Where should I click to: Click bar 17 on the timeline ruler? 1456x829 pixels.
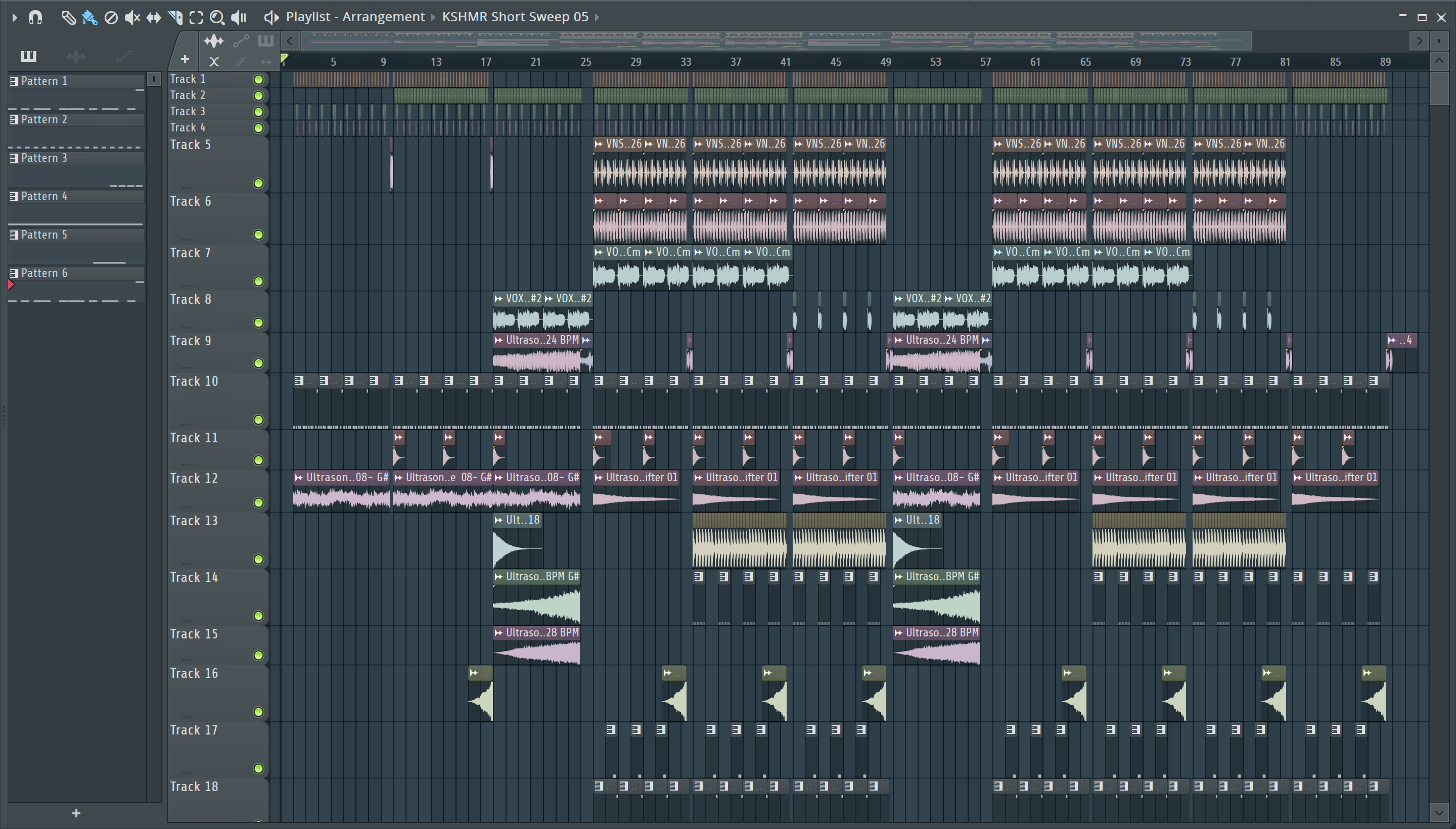(486, 62)
